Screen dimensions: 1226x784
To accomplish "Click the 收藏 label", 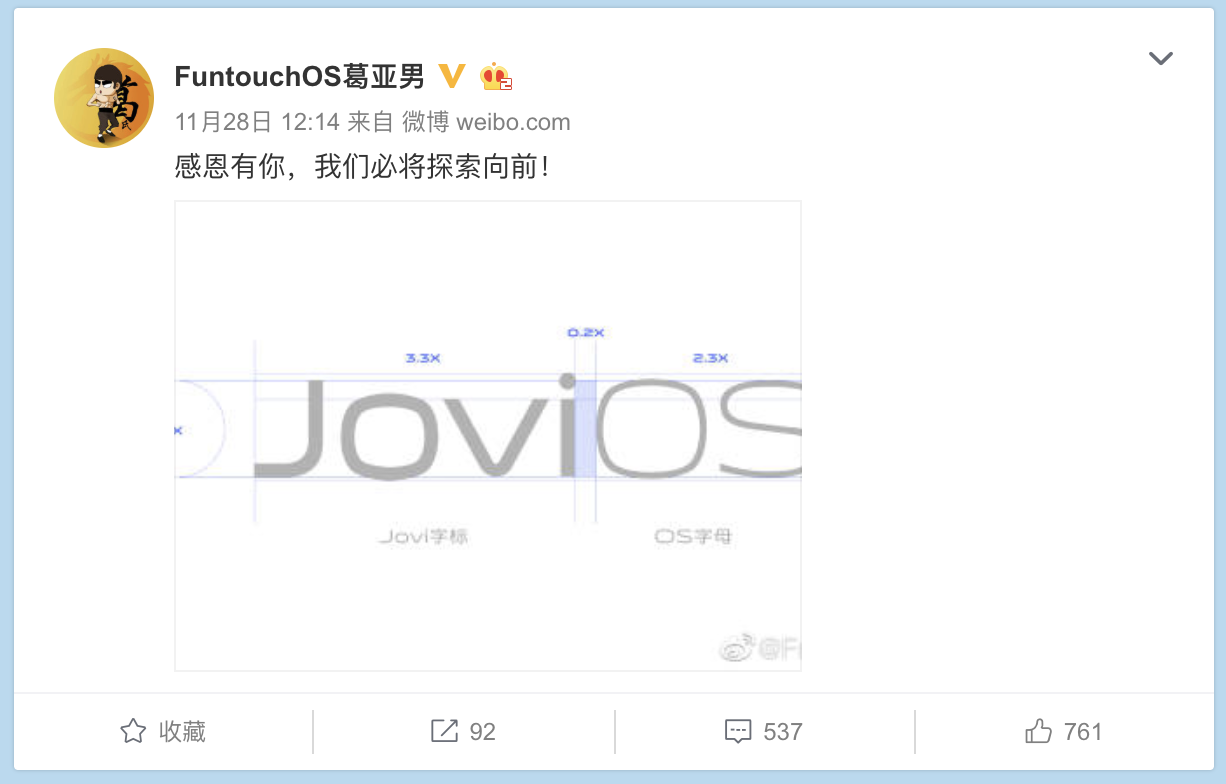I will click(182, 731).
